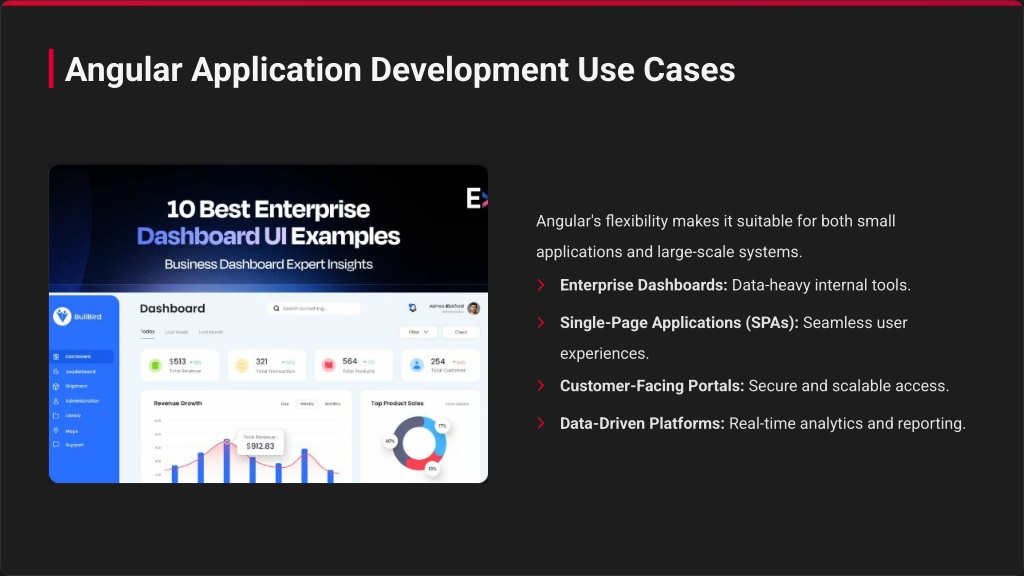This screenshot has width=1024, height=576.
Task: Open View Details for Top Product Sales
Action: click(x=457, y=404)
